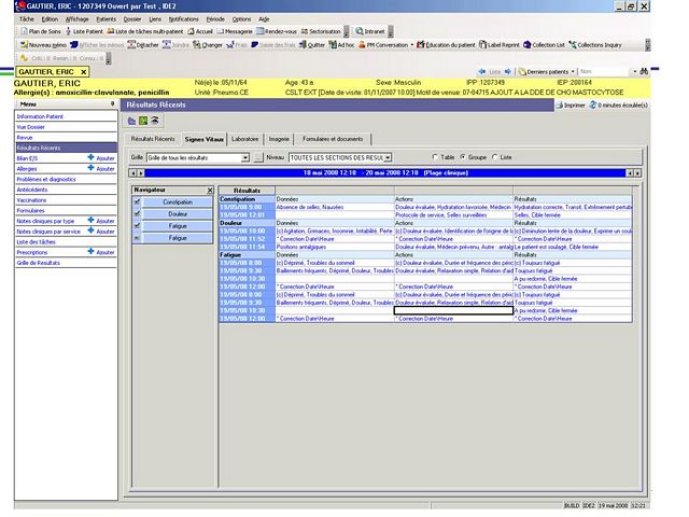Shift date range forward with far-right arrow

[x=638, y=173]
